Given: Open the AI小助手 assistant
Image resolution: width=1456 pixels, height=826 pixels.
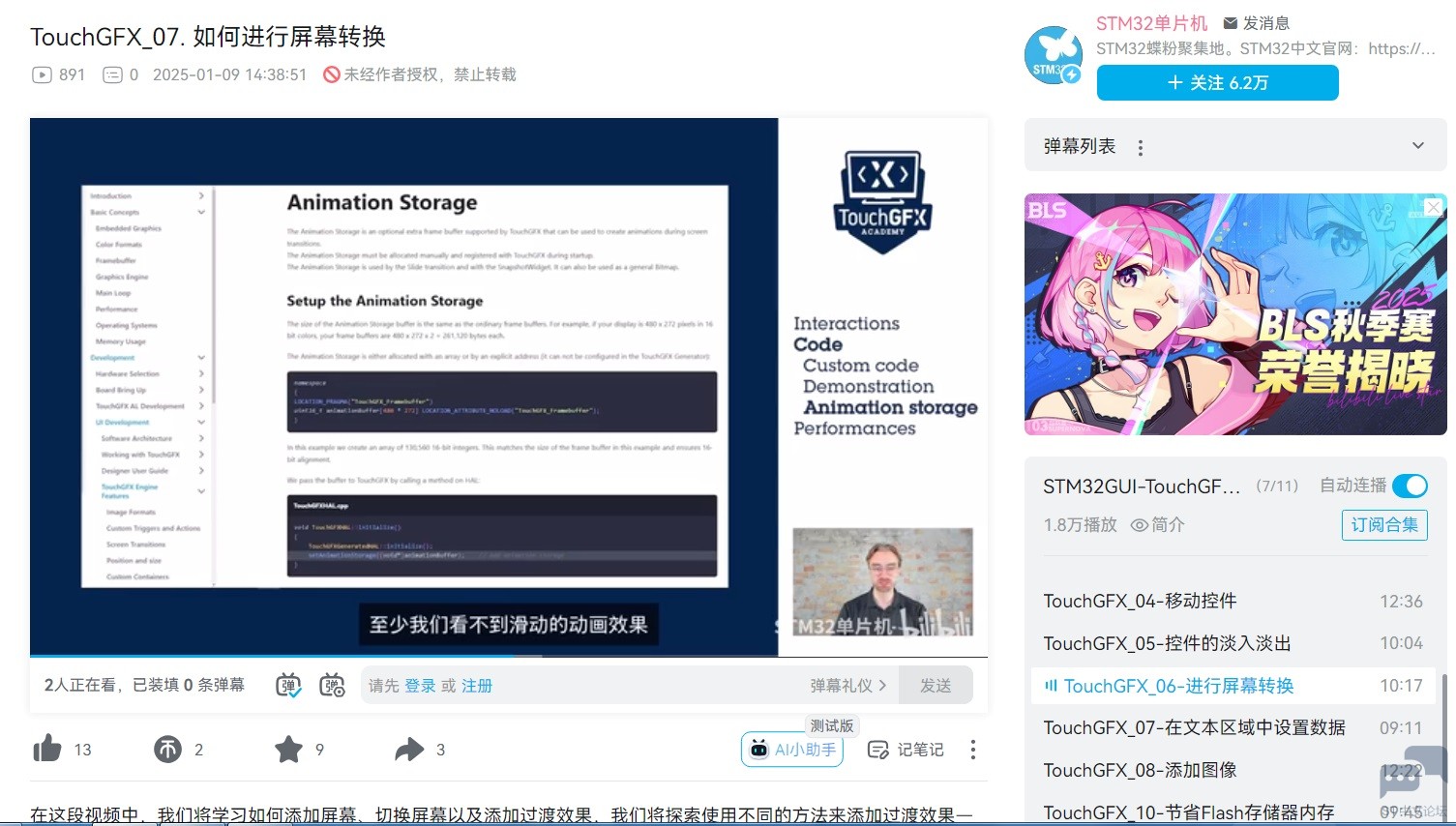Looking at the screenshot, I should coord(791,750).
